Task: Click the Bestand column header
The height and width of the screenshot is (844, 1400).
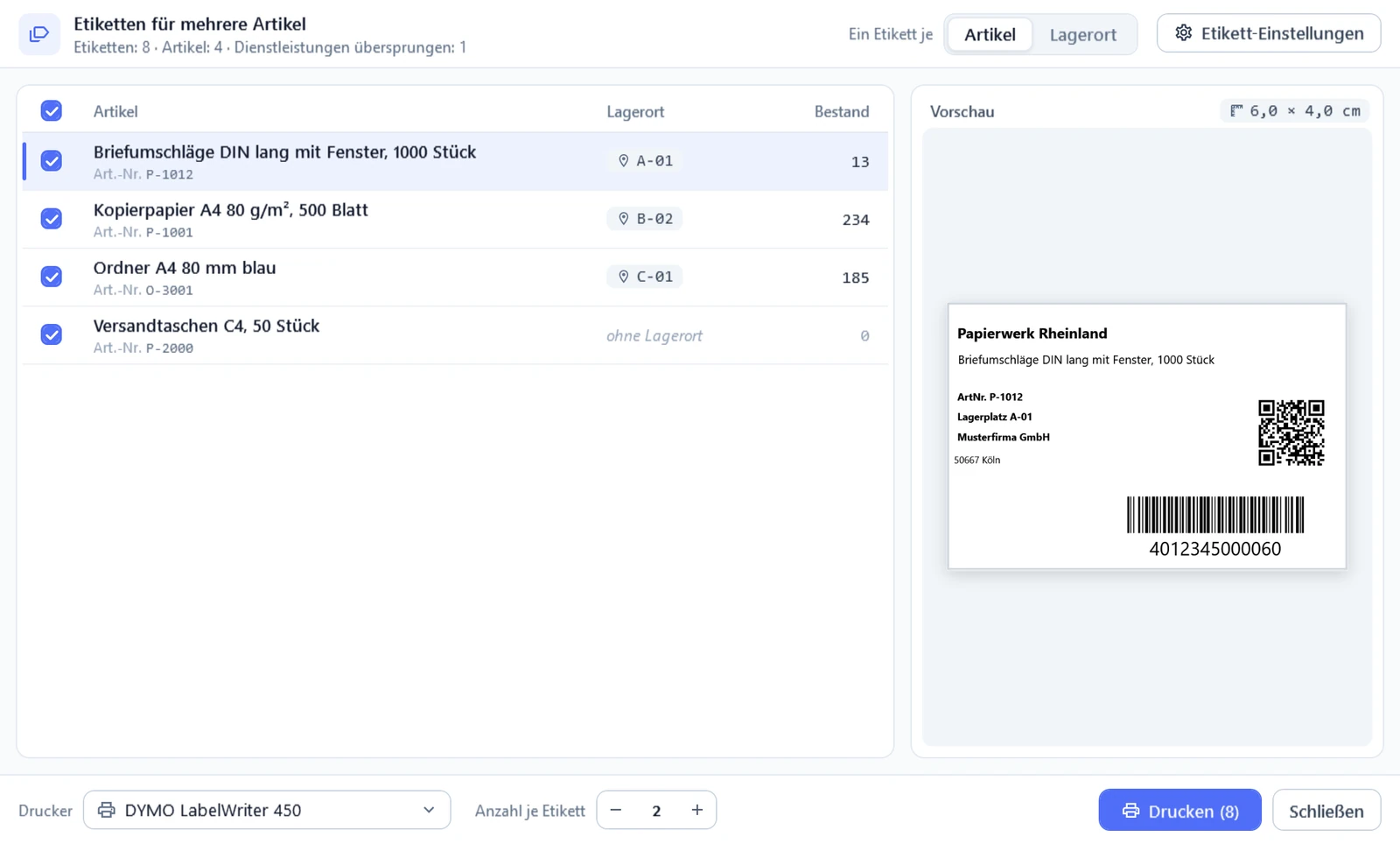Action: click(x=842, y=111)
